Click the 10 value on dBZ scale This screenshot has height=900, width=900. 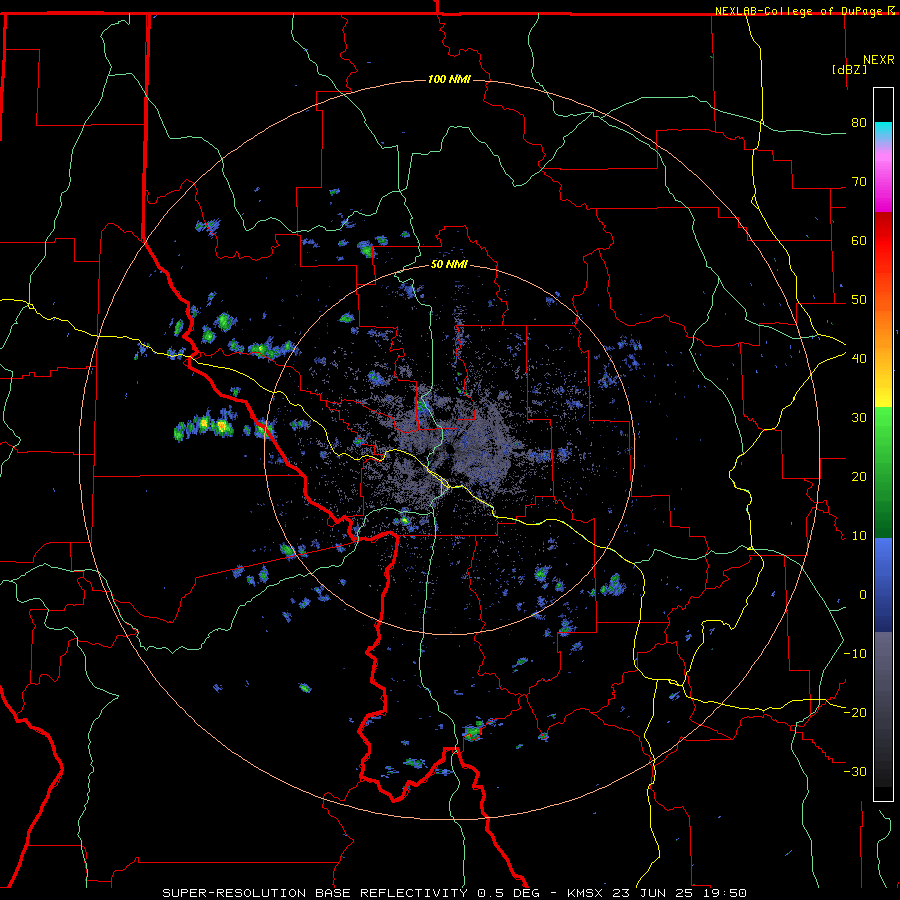tap(859, 536)
